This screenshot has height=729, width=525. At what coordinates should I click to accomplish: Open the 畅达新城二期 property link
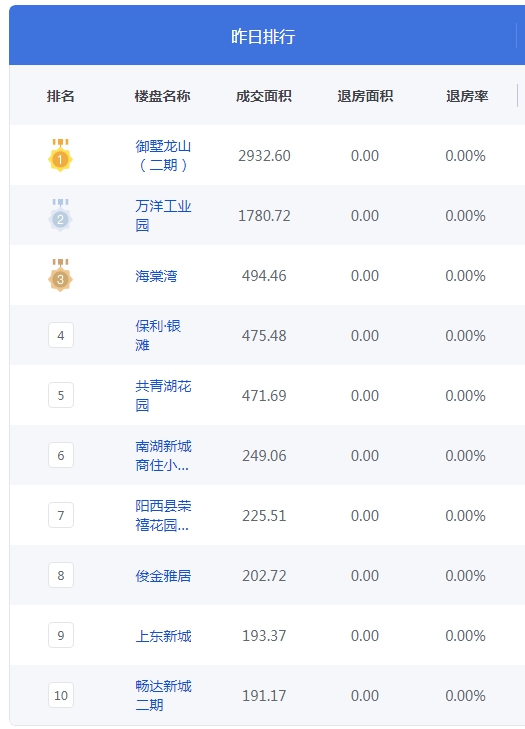click(163, 695)
